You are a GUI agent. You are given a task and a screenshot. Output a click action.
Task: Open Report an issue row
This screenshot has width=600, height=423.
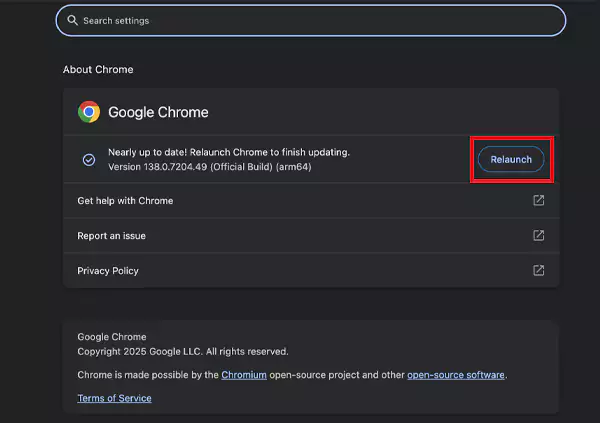click(x=311, y=235)
